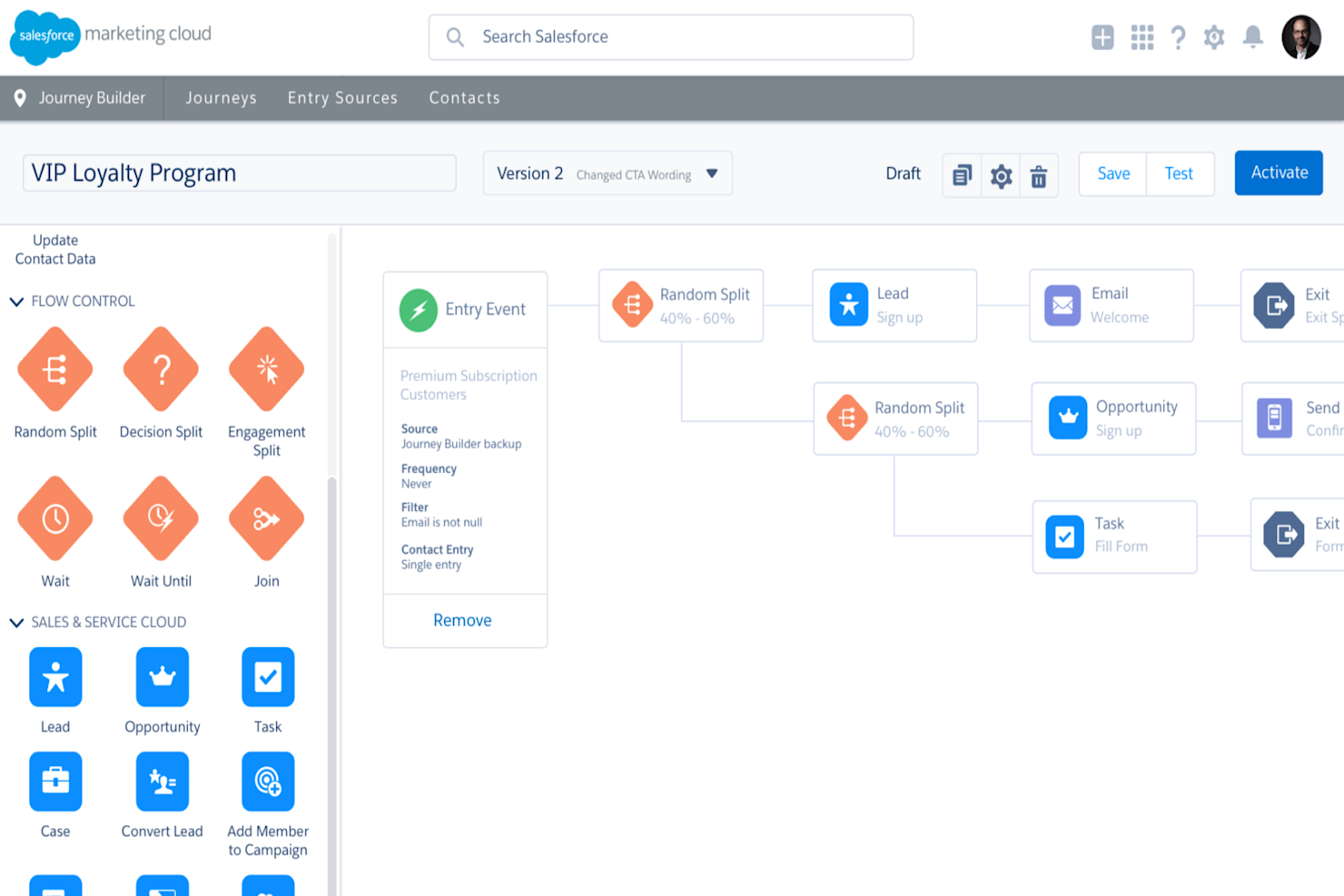Click the Remove link in Entry Event
This screenshot has height=896, width=1344.
tap(462, 620)
